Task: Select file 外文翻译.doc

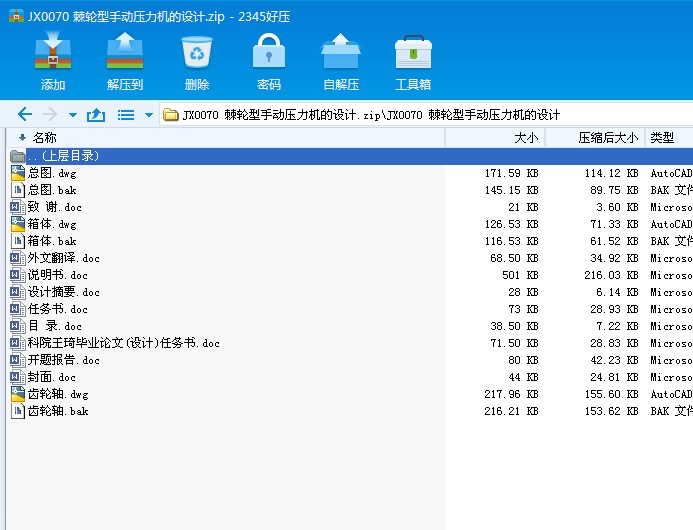Action: 64,258
